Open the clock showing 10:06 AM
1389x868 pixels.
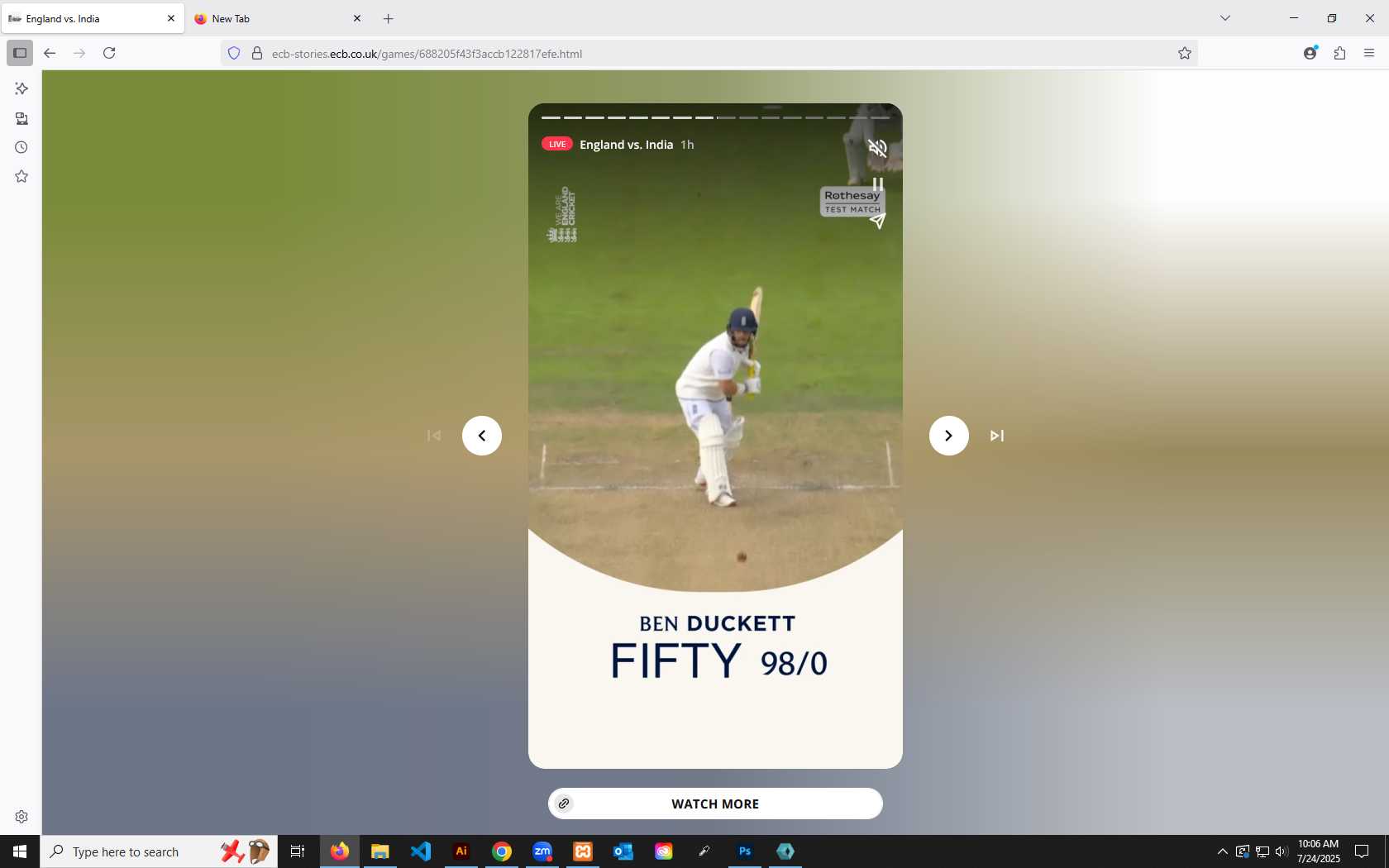1318,851
